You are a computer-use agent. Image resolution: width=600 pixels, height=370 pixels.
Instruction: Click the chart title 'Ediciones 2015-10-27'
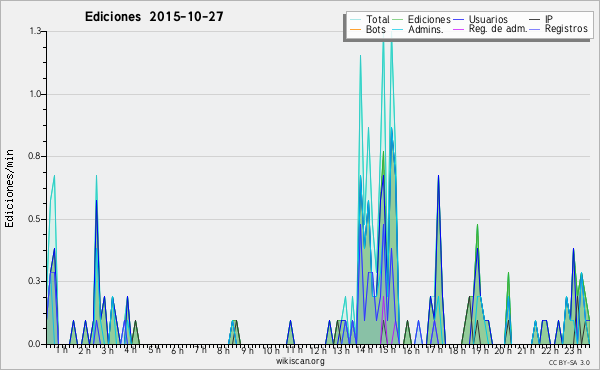coord(154,17)
